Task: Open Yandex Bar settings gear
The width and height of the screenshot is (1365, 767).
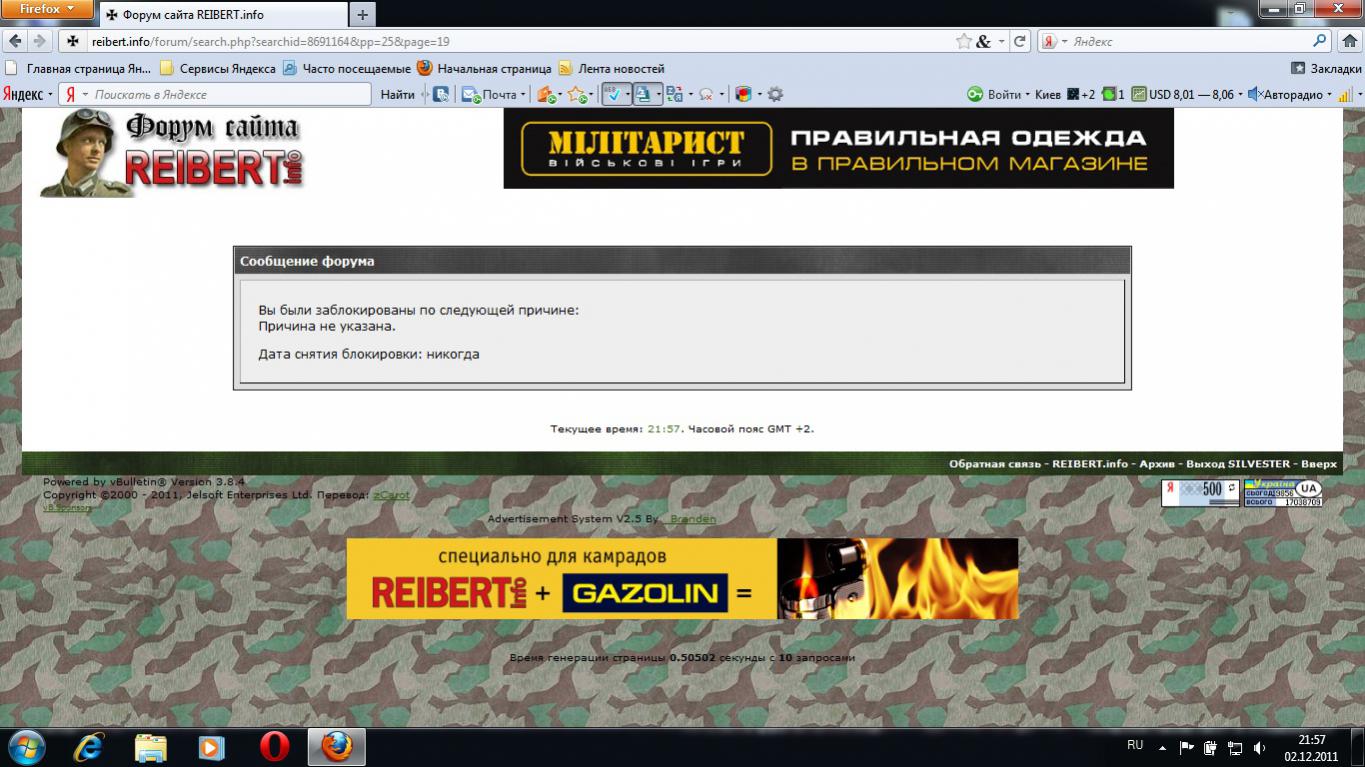Action: pyautogui.click(x=775, y=95)
